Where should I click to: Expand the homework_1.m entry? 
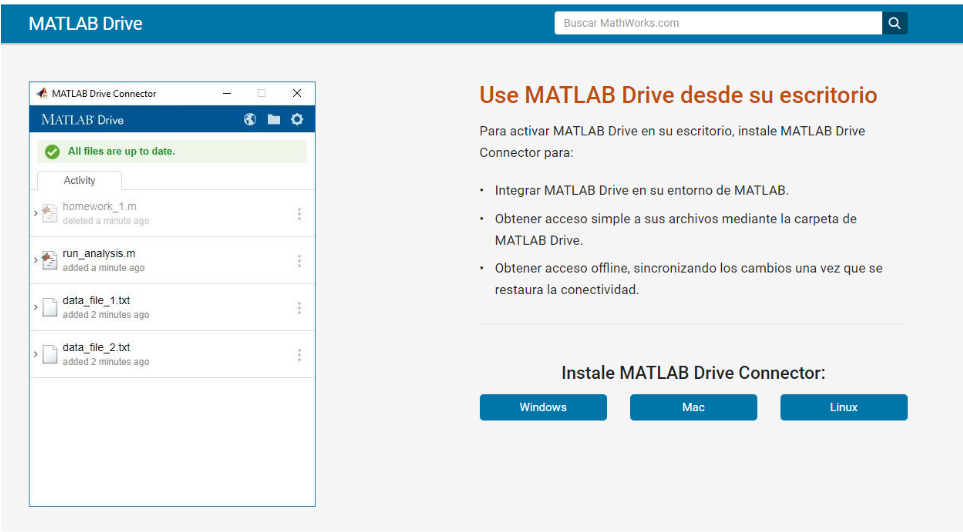[x=36, y=214]
